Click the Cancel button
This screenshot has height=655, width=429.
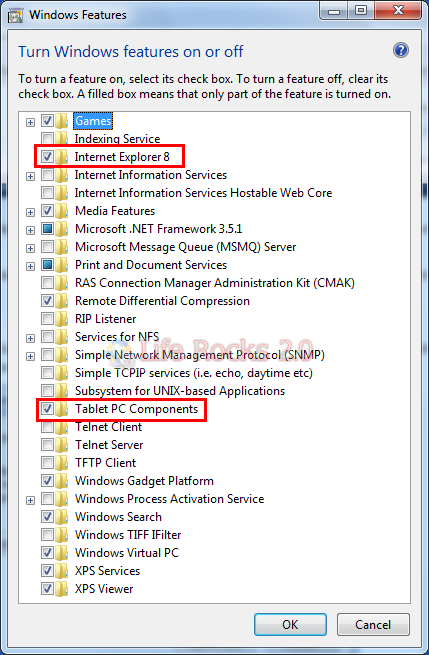click(x=373, y=625)
